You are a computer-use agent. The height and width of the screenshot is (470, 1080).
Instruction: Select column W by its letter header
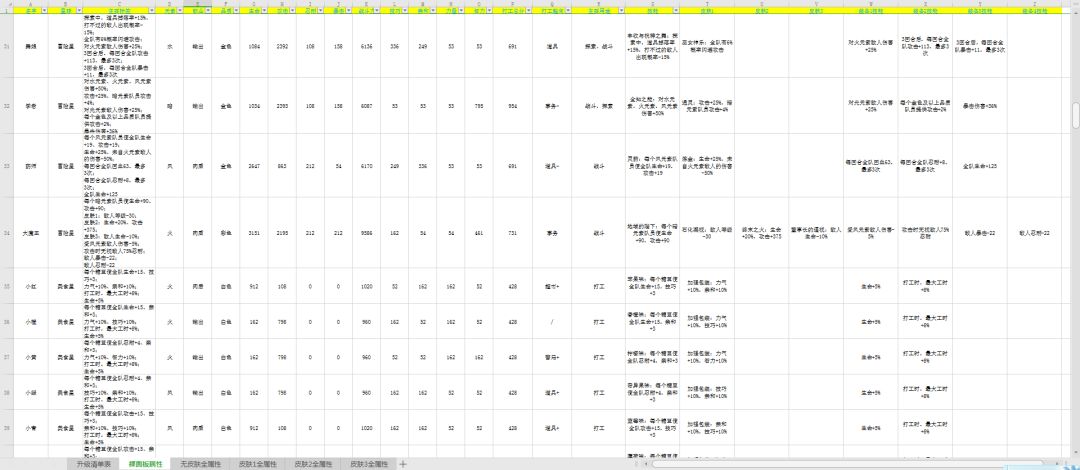[x=871, y=3]
